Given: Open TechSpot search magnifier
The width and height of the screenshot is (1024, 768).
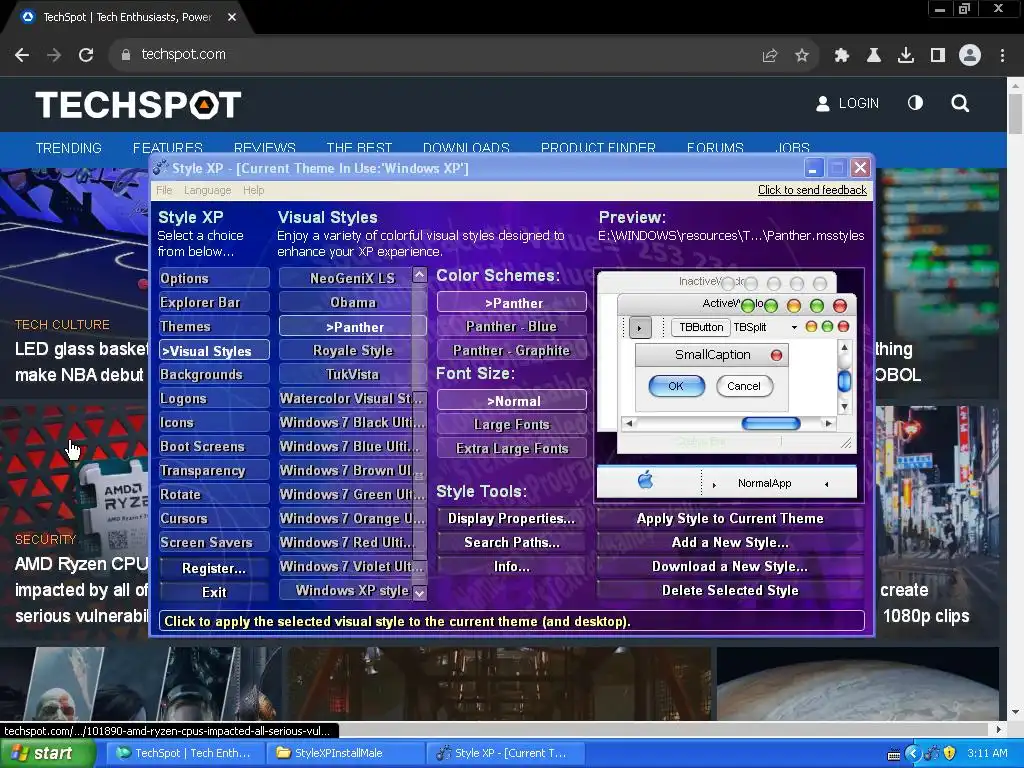Looking at the screenshot, I should coord(960,103).
